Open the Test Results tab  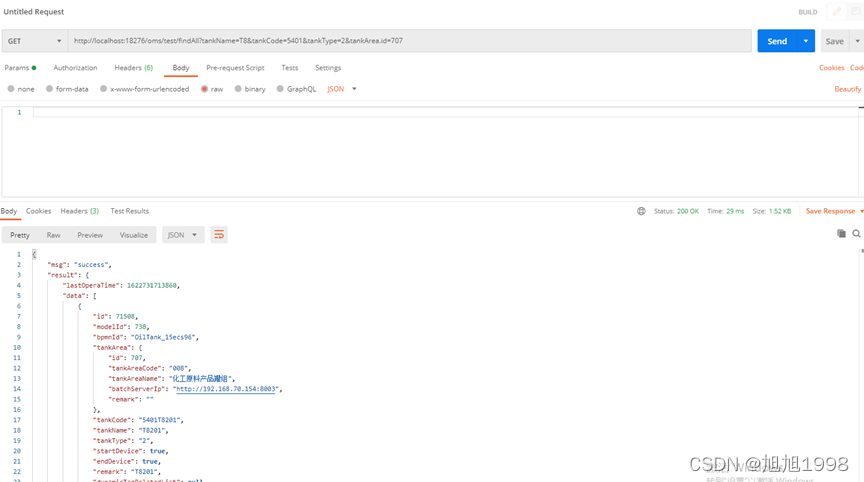pos(129,211)
